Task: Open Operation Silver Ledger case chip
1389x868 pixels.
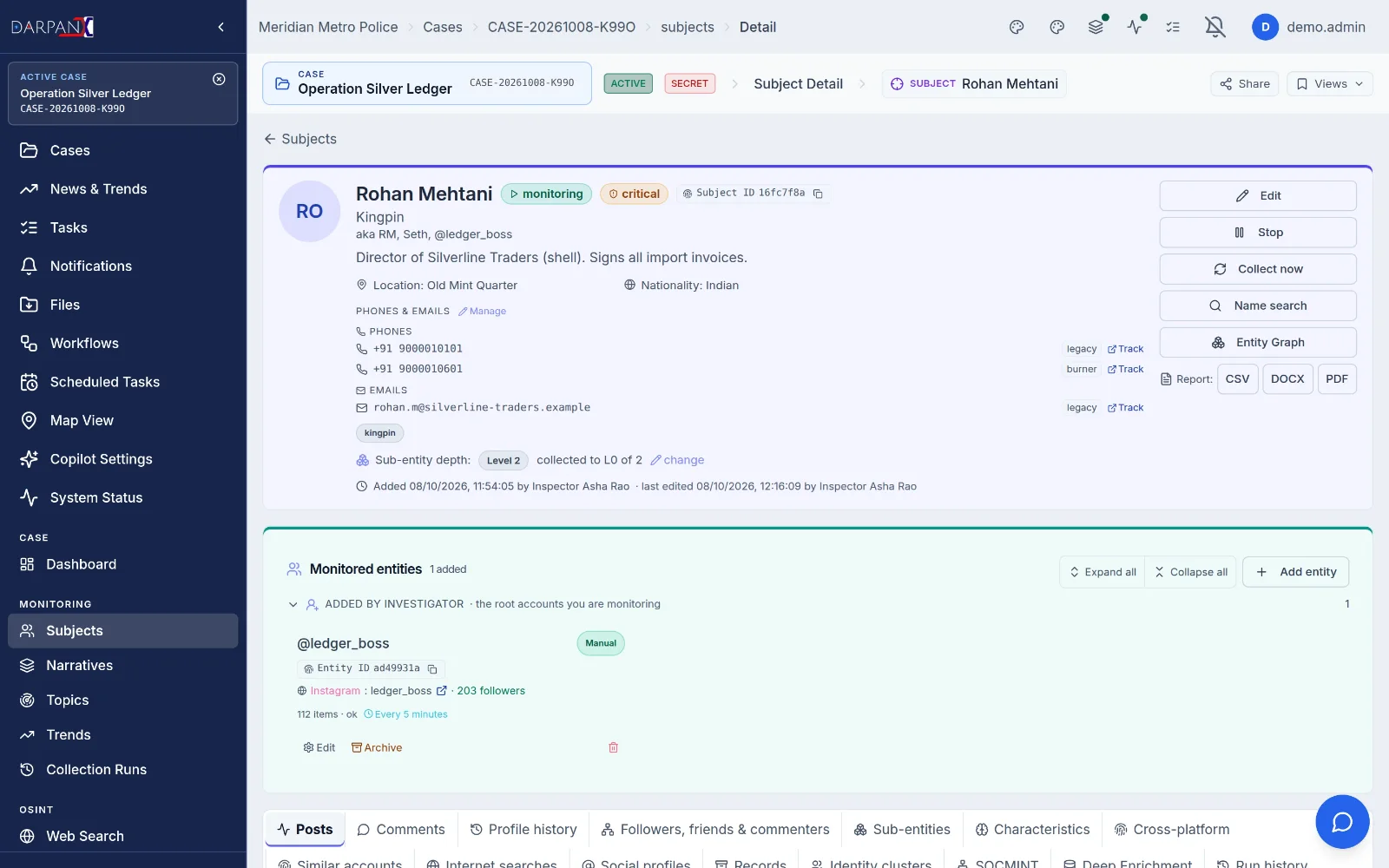Action: [427, 83]
